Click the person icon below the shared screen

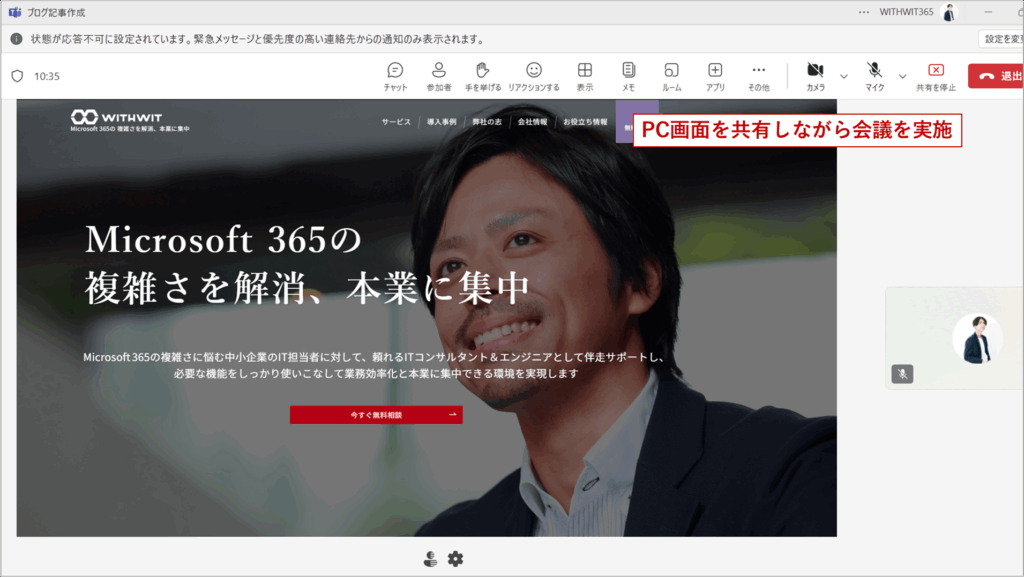[430, 559]
